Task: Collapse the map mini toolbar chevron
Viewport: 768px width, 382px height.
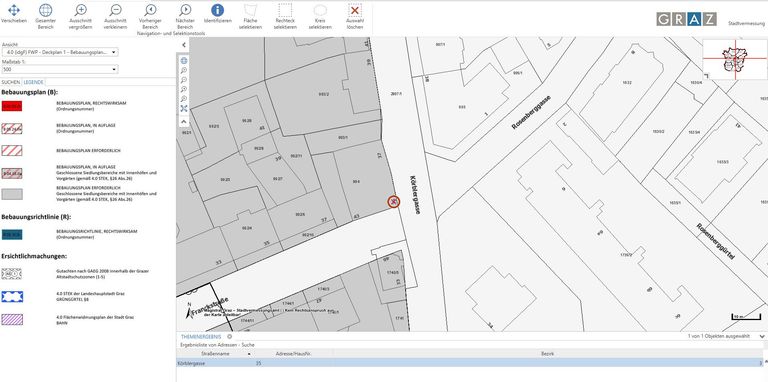Action: [184, 121]
